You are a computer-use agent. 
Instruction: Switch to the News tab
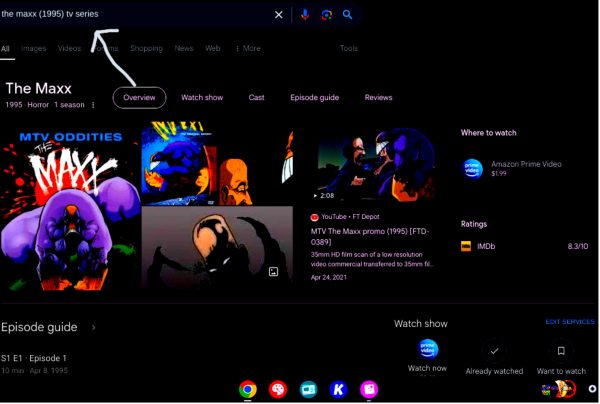tap(184, 49)
